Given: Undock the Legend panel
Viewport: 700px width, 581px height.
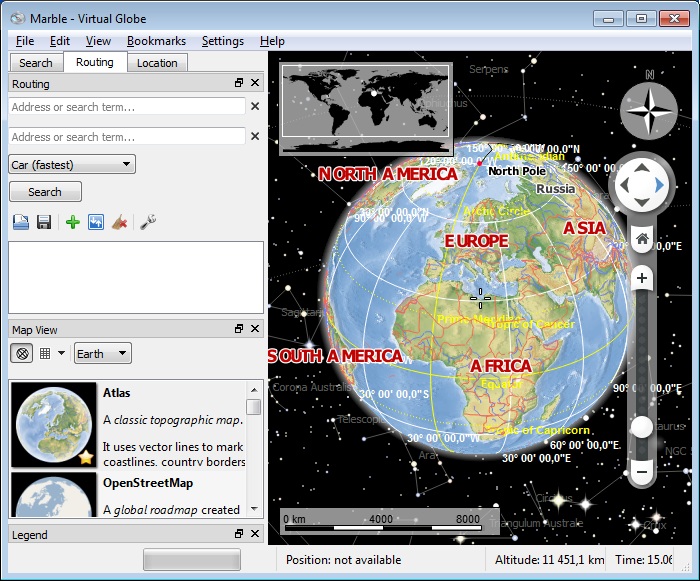Looking at the screenshot, I should click(x=239, y=534).
